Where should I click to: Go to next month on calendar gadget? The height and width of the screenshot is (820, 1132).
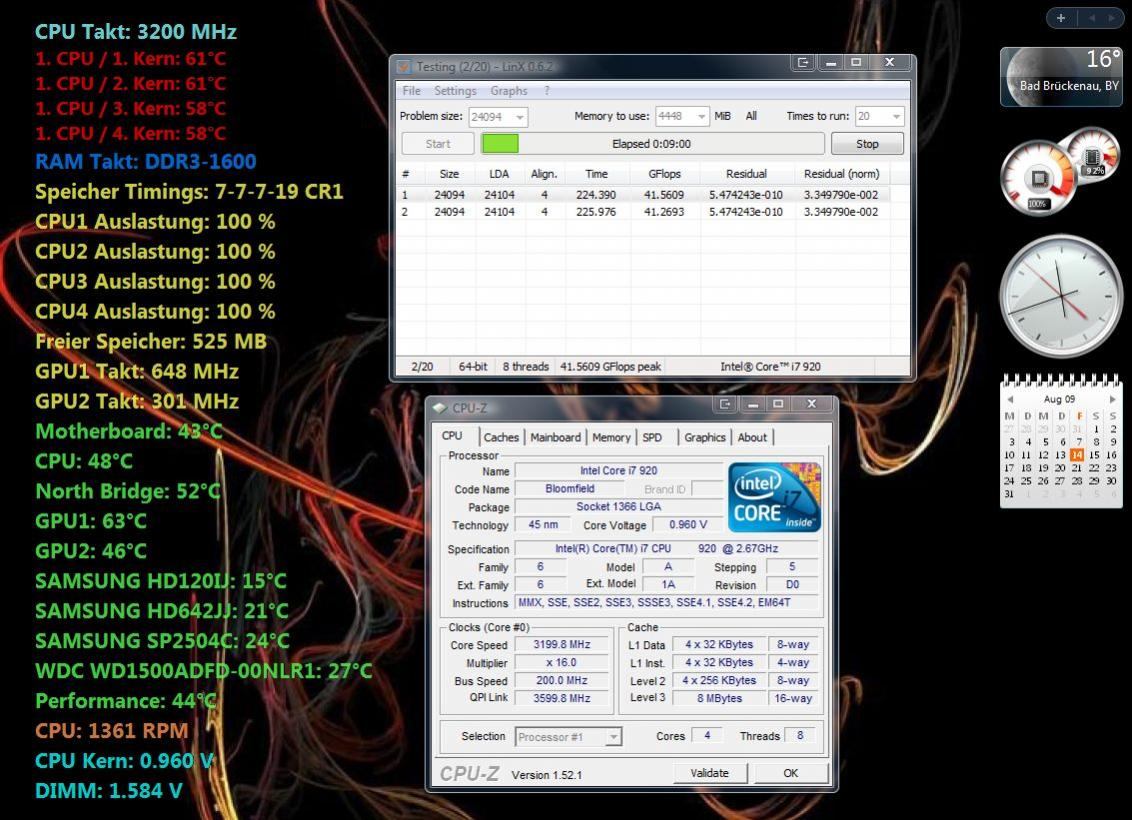tap(1113, 399)
